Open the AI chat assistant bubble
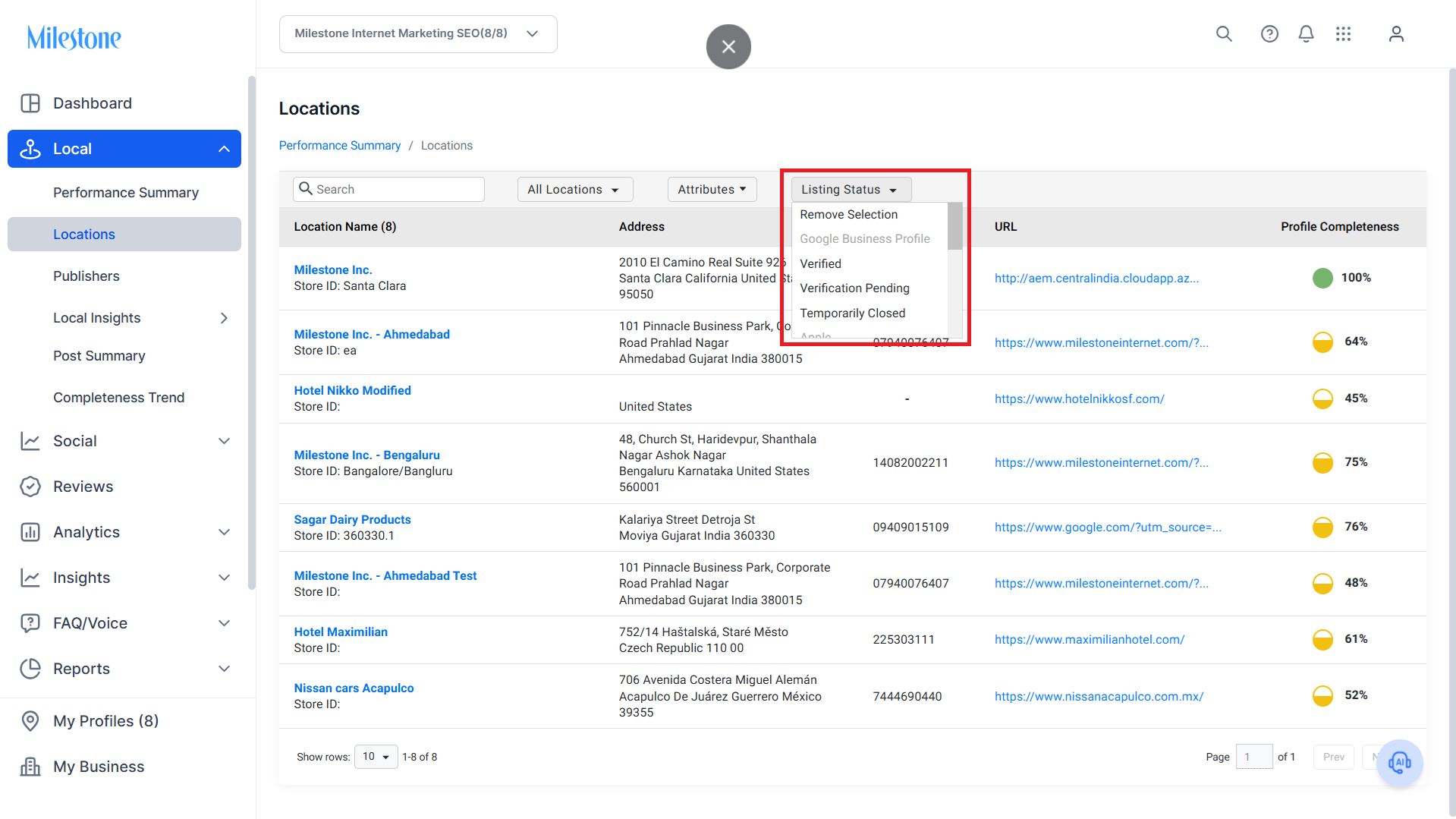 coord(1400,762)
